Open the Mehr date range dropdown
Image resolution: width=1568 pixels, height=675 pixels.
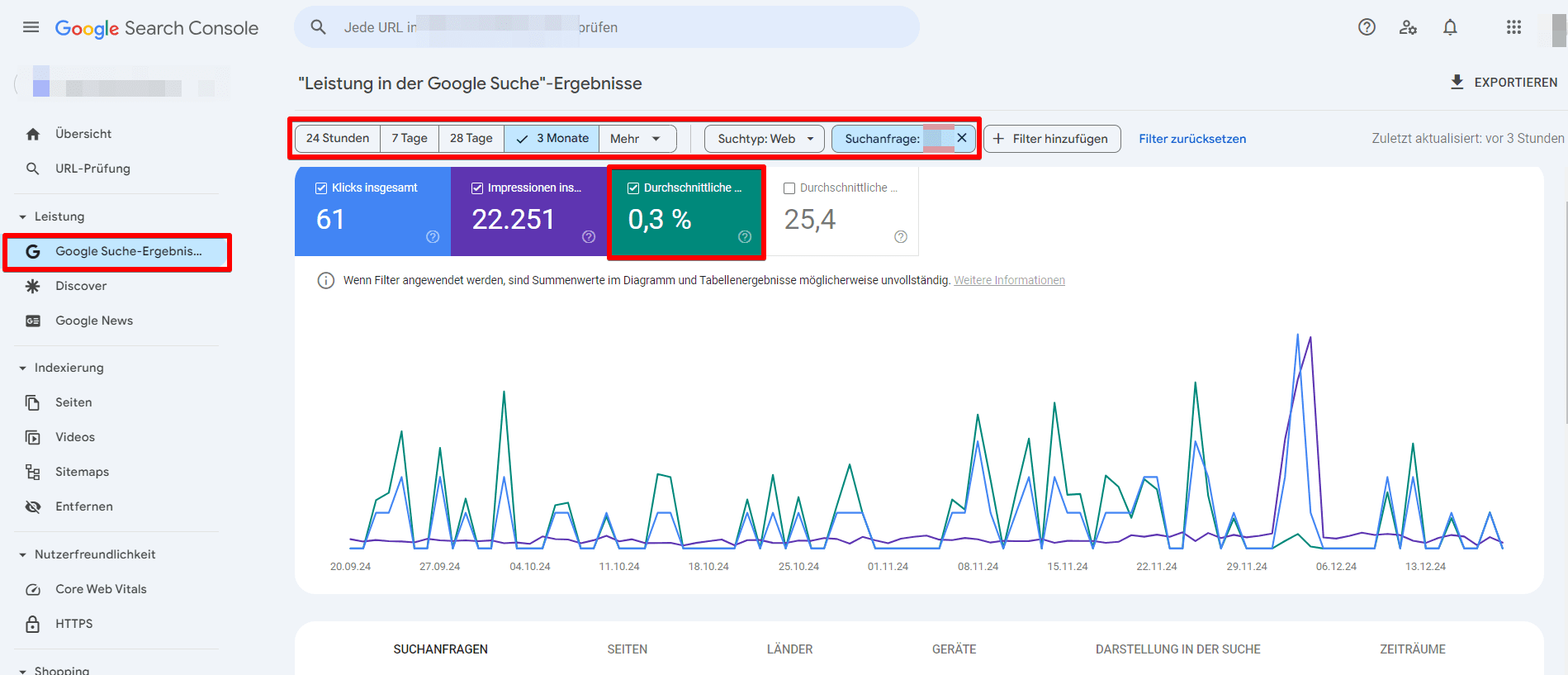[637, 139]
